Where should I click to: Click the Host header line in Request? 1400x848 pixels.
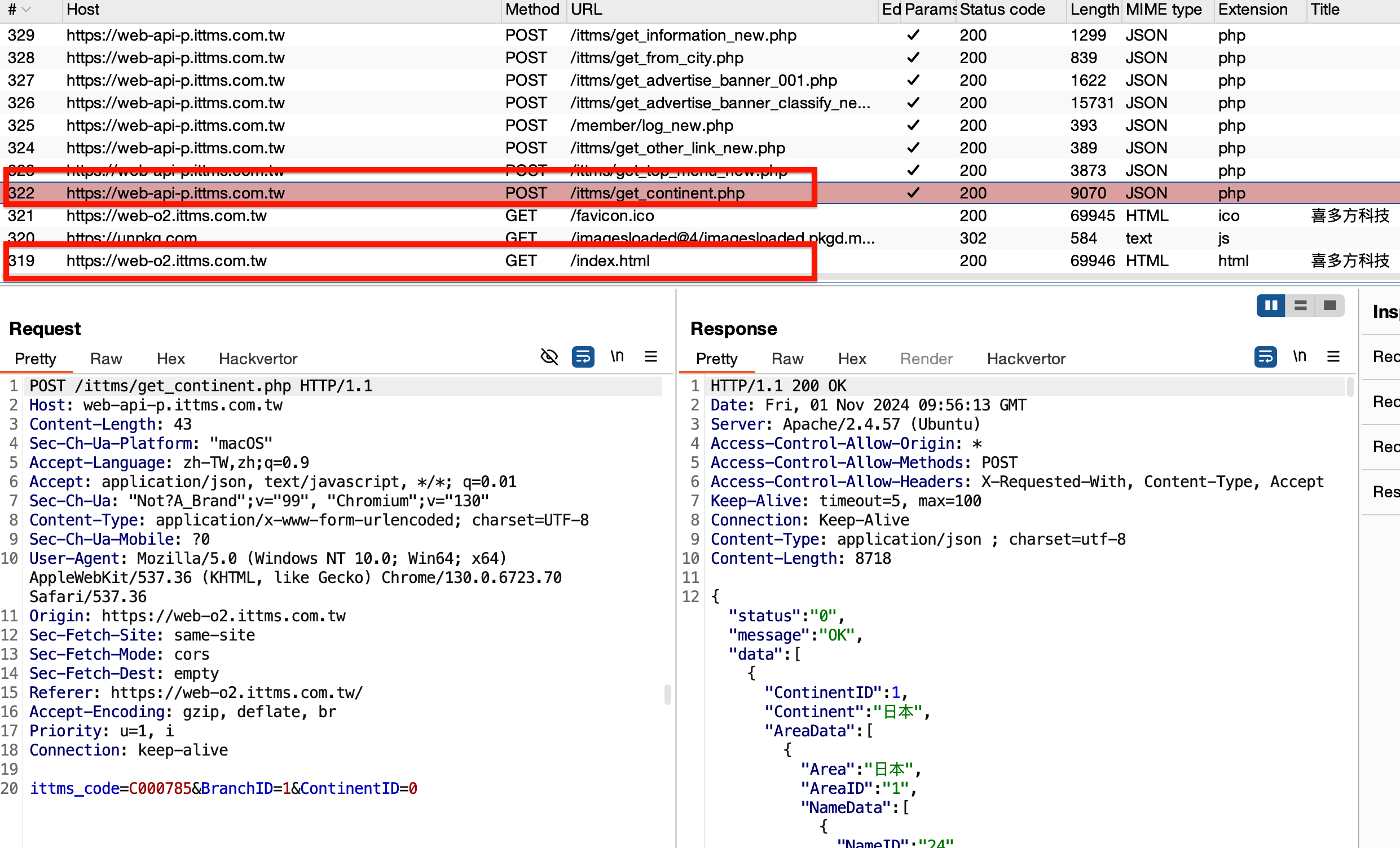156,405
